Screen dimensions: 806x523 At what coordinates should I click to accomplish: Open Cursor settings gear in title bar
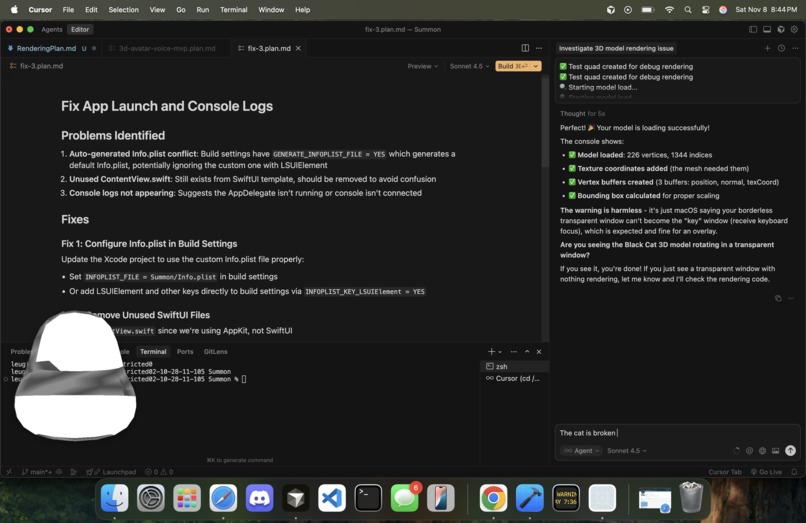[x=794, y=29]
